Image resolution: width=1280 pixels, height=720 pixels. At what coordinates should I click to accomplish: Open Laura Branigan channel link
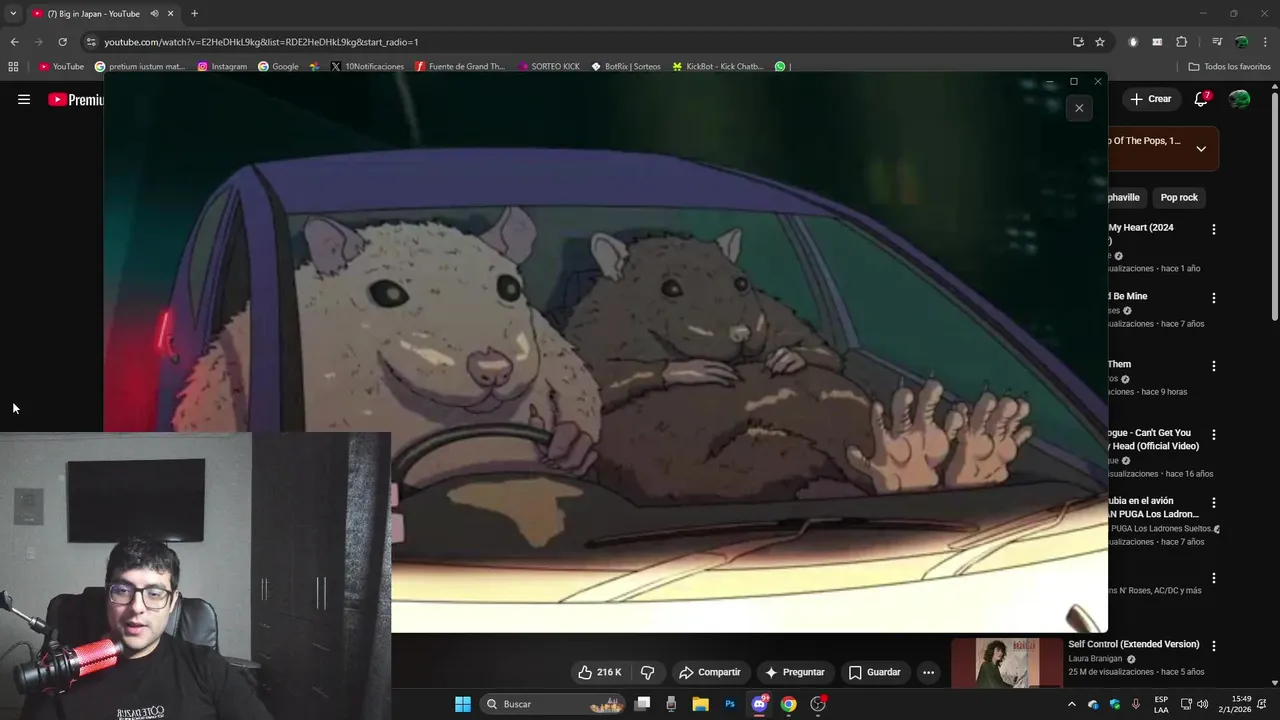(1096, 659)
